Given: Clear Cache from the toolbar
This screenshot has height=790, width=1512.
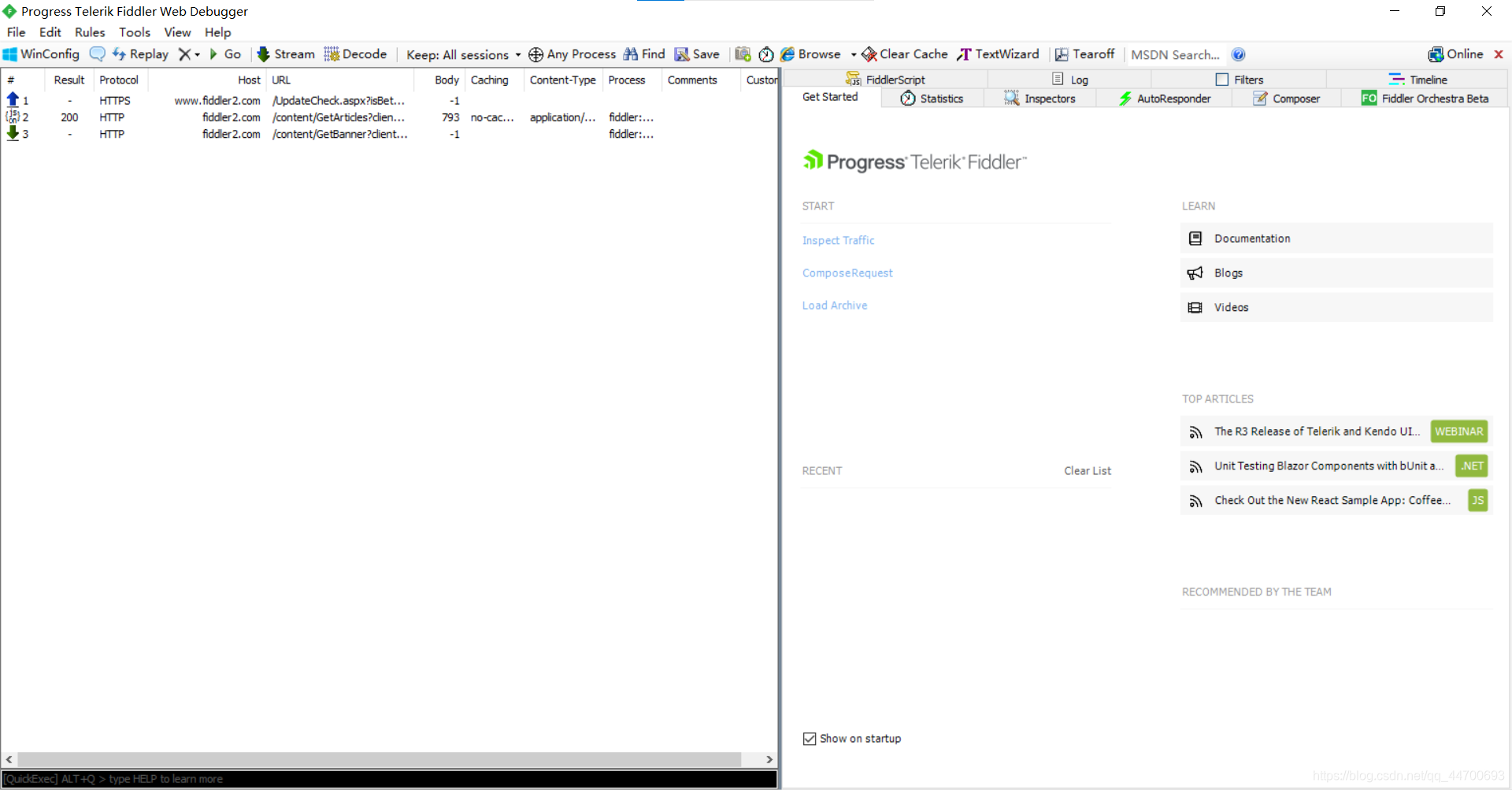Looking at the screenshot, I should [905, 54].
